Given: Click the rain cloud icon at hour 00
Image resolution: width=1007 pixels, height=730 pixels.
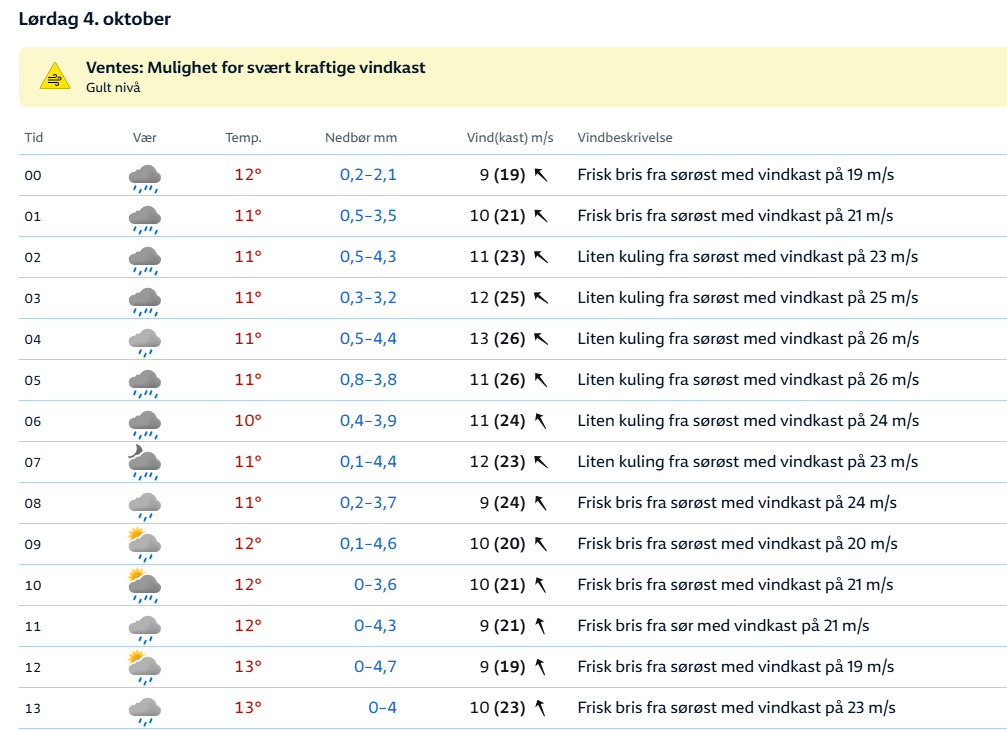Looking at the screenshot, I should (x=144, y=177).
